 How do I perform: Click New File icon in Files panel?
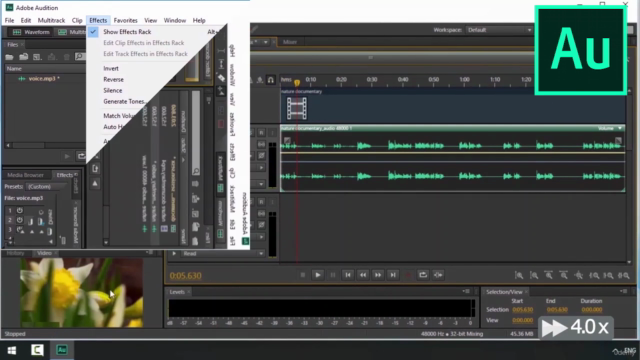click(38, 57)
